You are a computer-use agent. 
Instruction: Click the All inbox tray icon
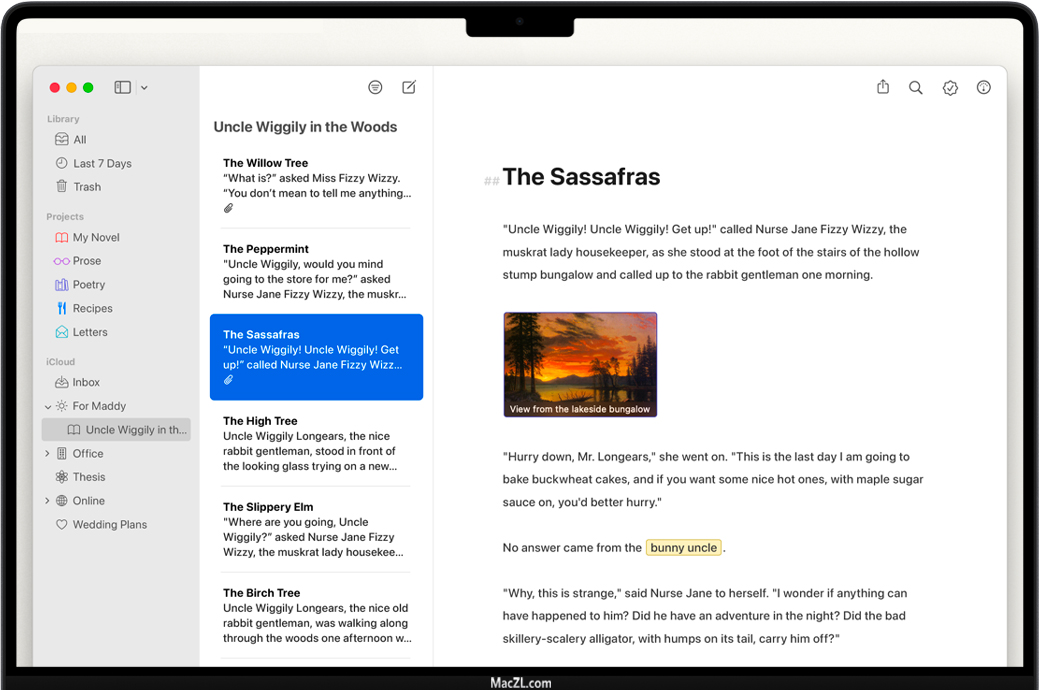click(x=62, y=139)
